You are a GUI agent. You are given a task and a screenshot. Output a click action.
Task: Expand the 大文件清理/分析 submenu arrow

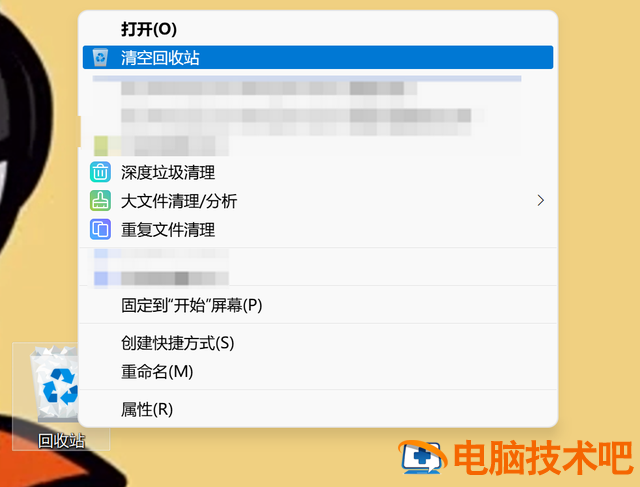click(541, 200)
